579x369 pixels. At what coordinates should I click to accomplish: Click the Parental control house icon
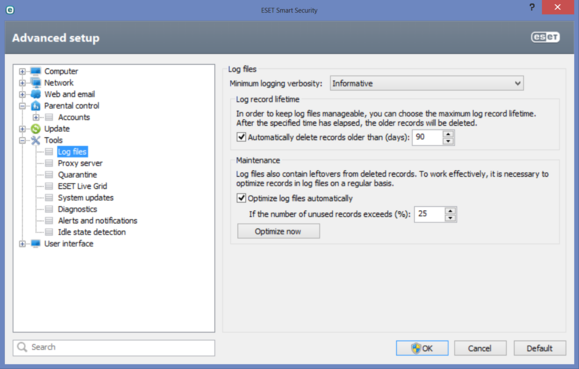click(x=35, y=106)
